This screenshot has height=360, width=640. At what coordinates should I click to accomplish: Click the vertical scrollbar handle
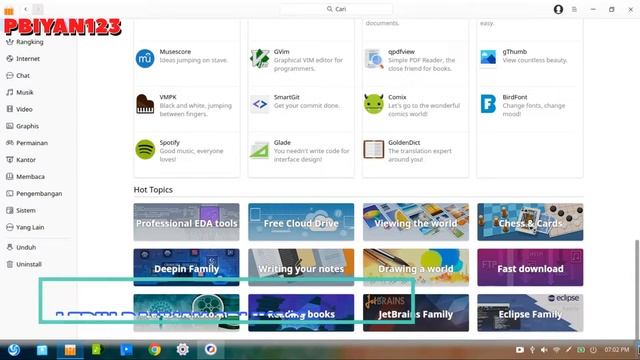point(636,289)
